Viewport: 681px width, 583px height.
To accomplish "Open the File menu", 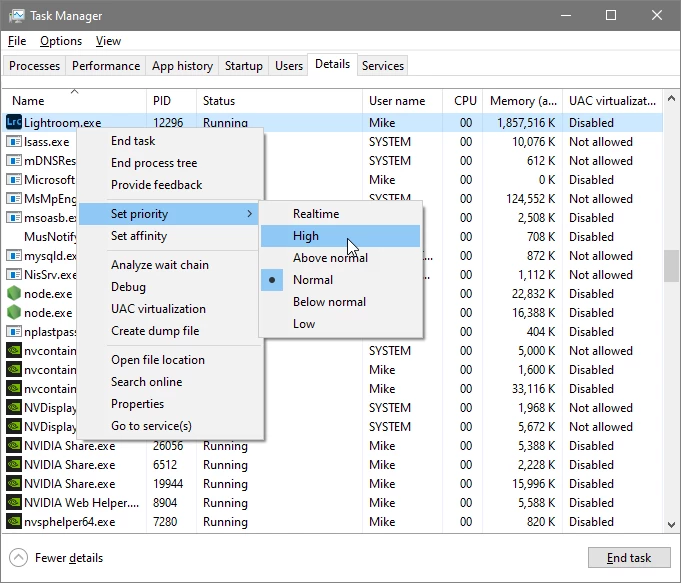I will pyautogui.click(x=17, y=41).
